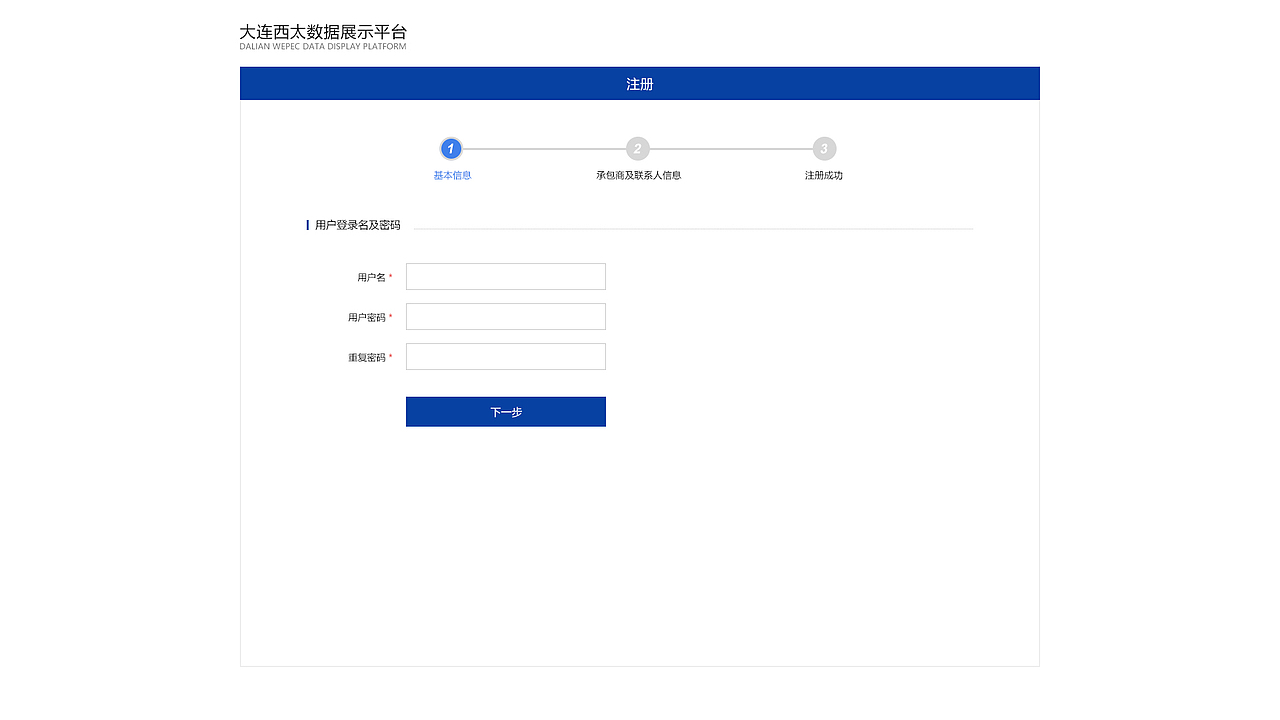Click the 用户名 field label

(372, 277)
